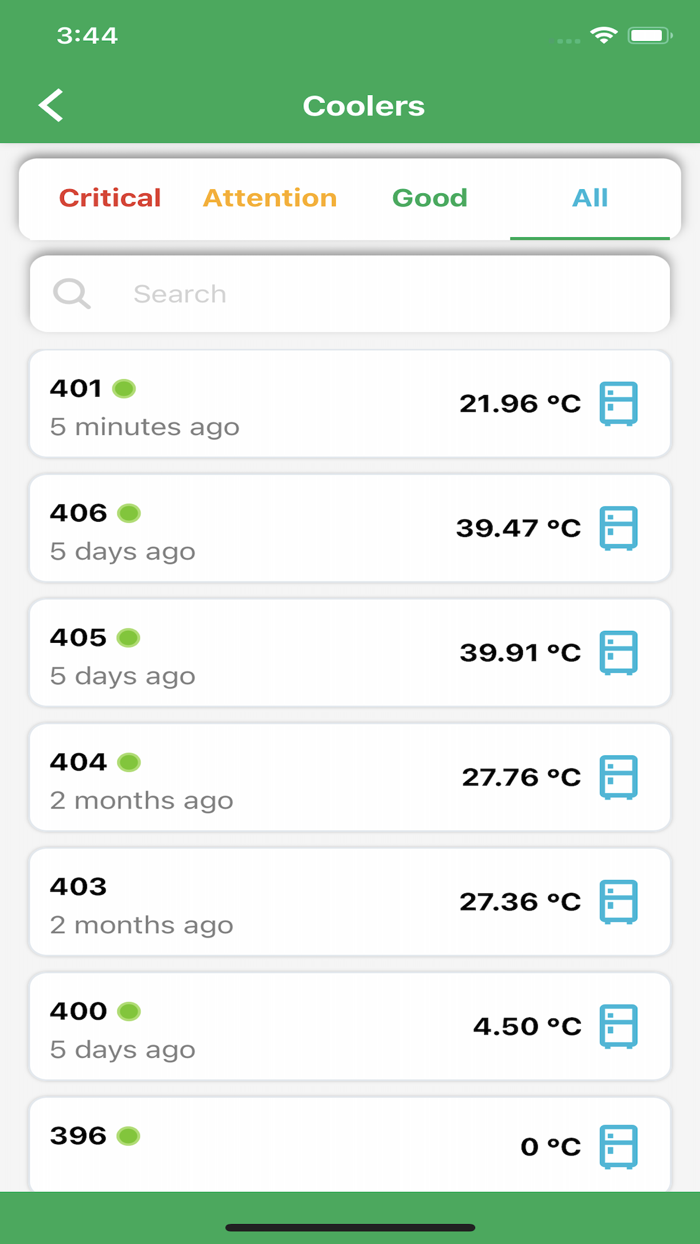Select the fridge icon for cooler 396
The image size is (700, 1244).
[x=620, y=1147]
